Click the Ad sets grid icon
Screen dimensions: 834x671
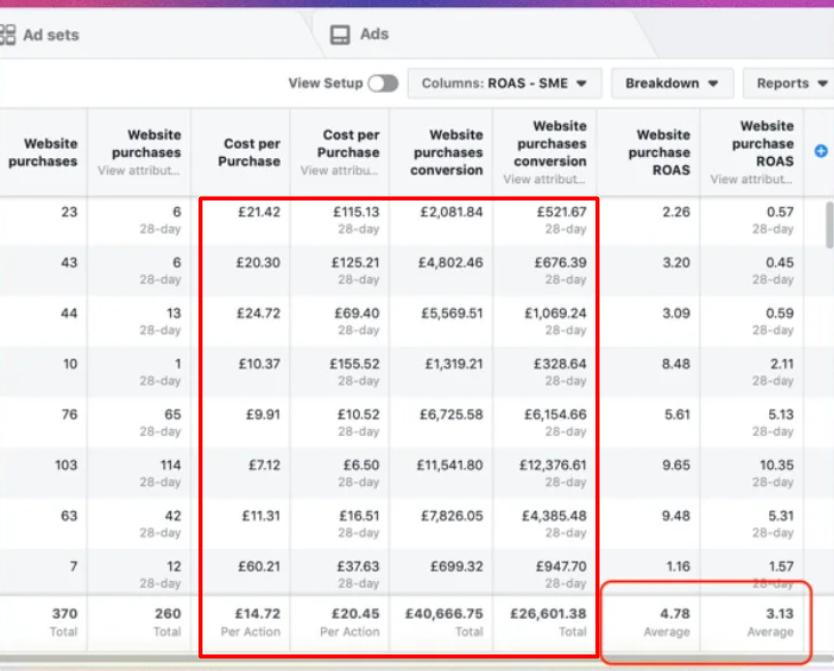(x=8, y=35)
